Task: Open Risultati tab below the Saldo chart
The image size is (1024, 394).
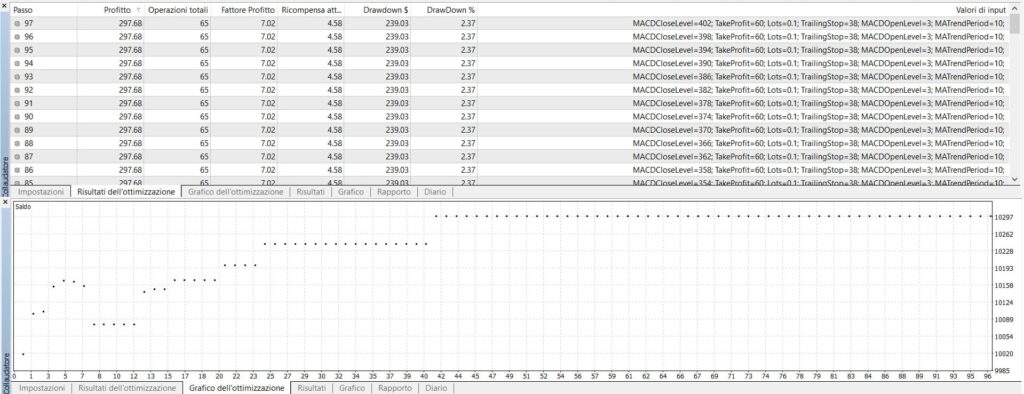Action: [x=311, y=387]
